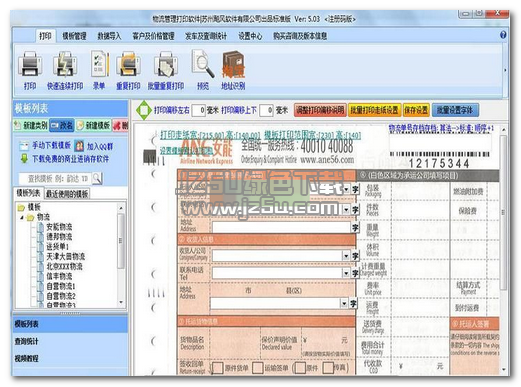Viewport: 521px width, 387px height.
Task: Expand the 联系电话 Tel dropdown
Action: [346, 273]
